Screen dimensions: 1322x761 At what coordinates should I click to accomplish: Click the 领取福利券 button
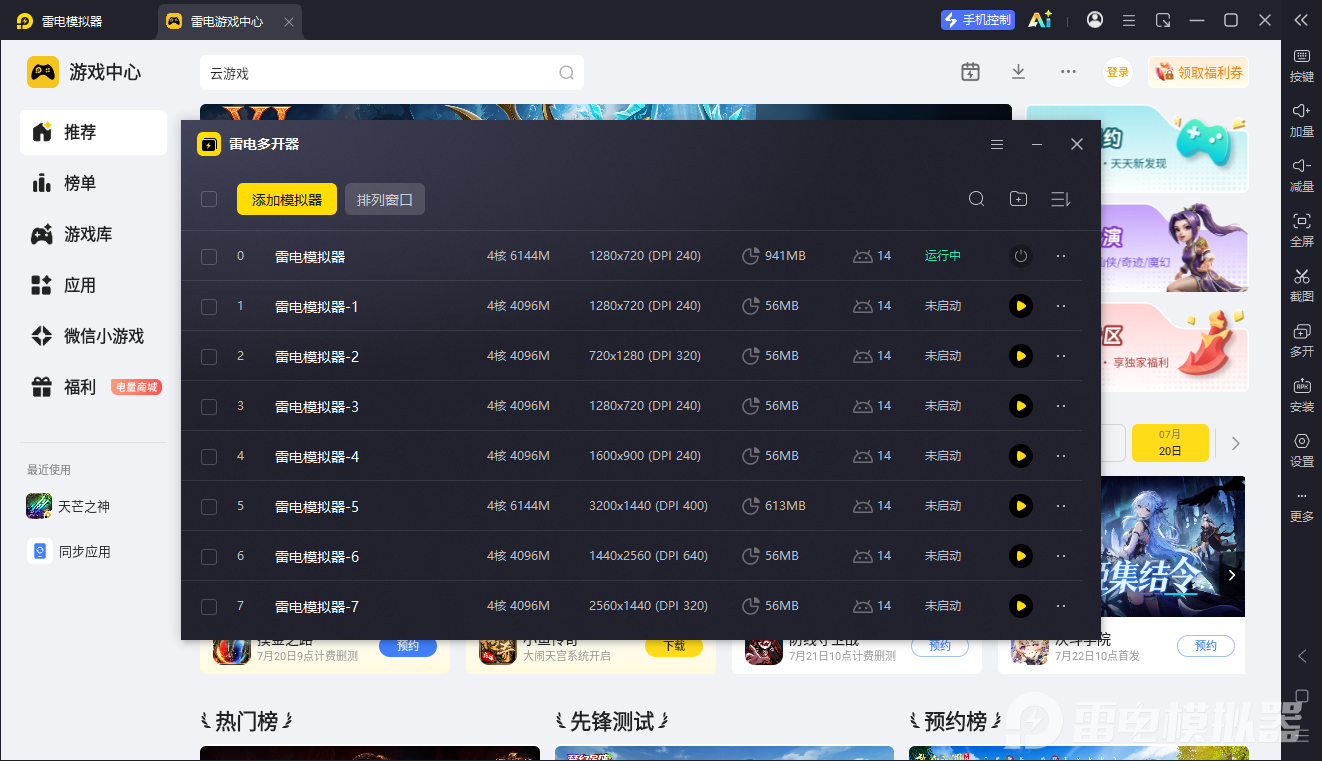click(x=1199, y=72)
